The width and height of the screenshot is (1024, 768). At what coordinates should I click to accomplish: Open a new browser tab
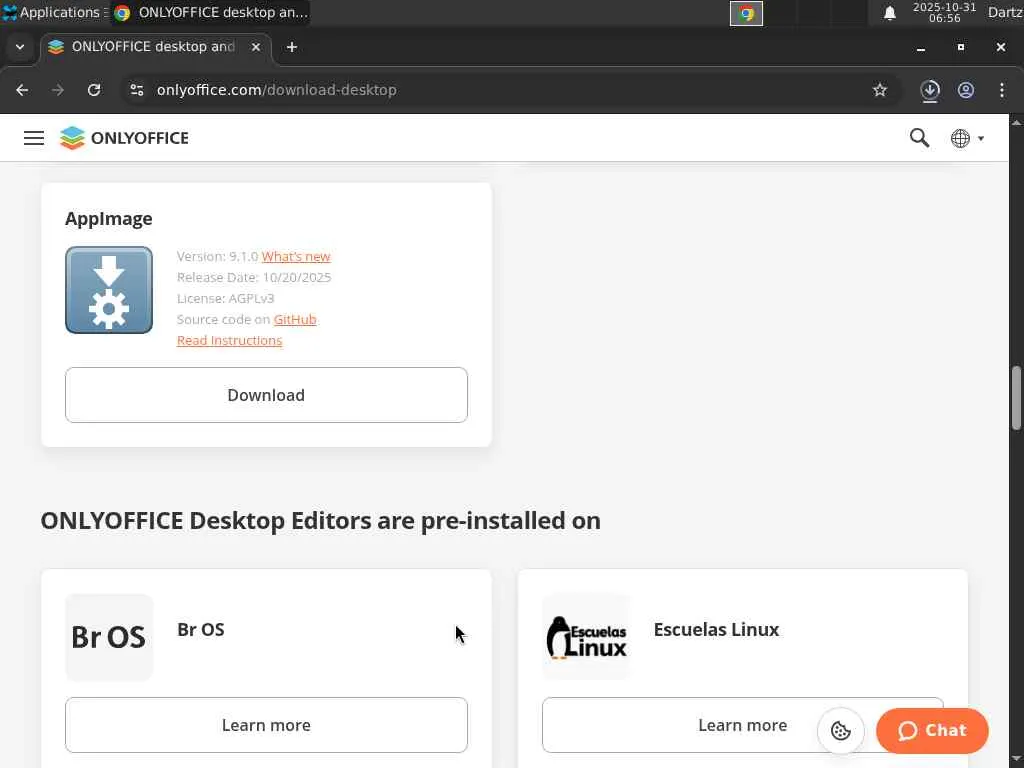pos(292,47)
